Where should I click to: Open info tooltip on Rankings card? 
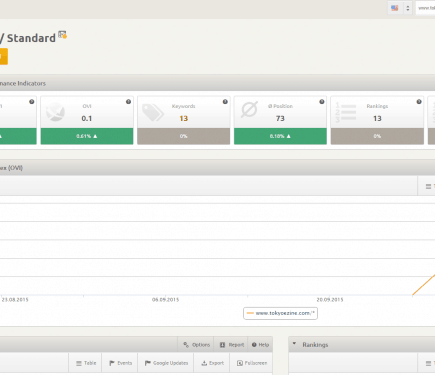coord(419,102)
